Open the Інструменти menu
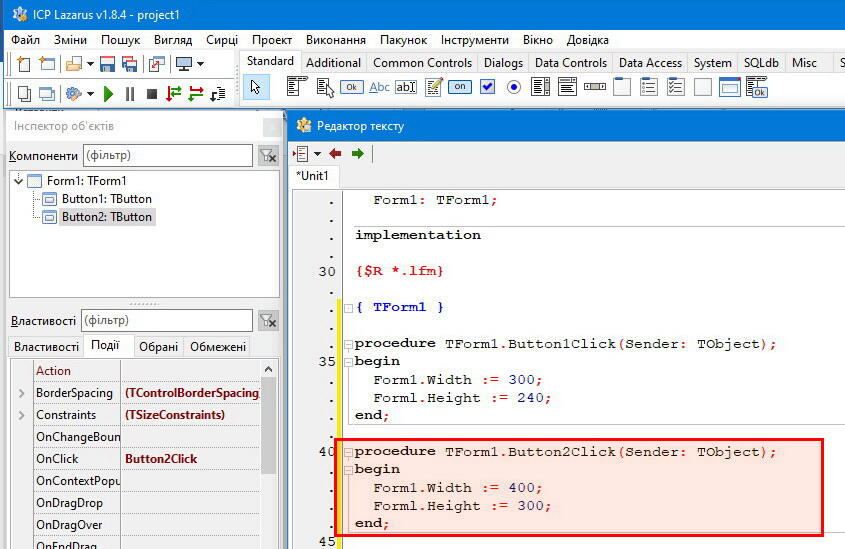The width and height of the screenshot is (845, 549). (x=475, y=40)
